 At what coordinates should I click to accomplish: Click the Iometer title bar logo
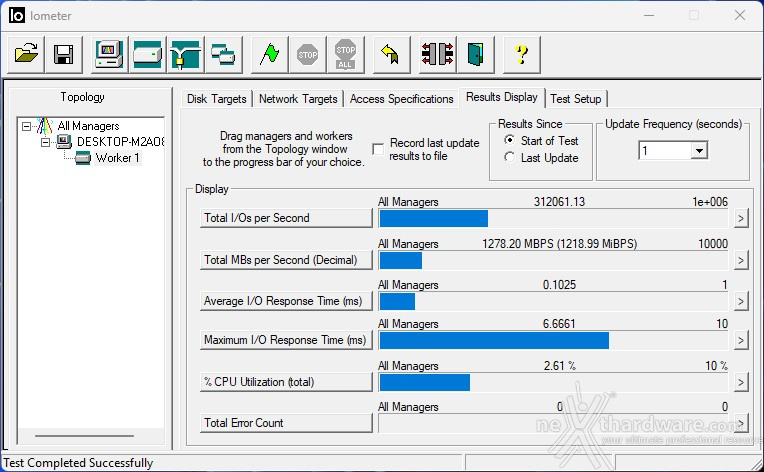[16, 16]
